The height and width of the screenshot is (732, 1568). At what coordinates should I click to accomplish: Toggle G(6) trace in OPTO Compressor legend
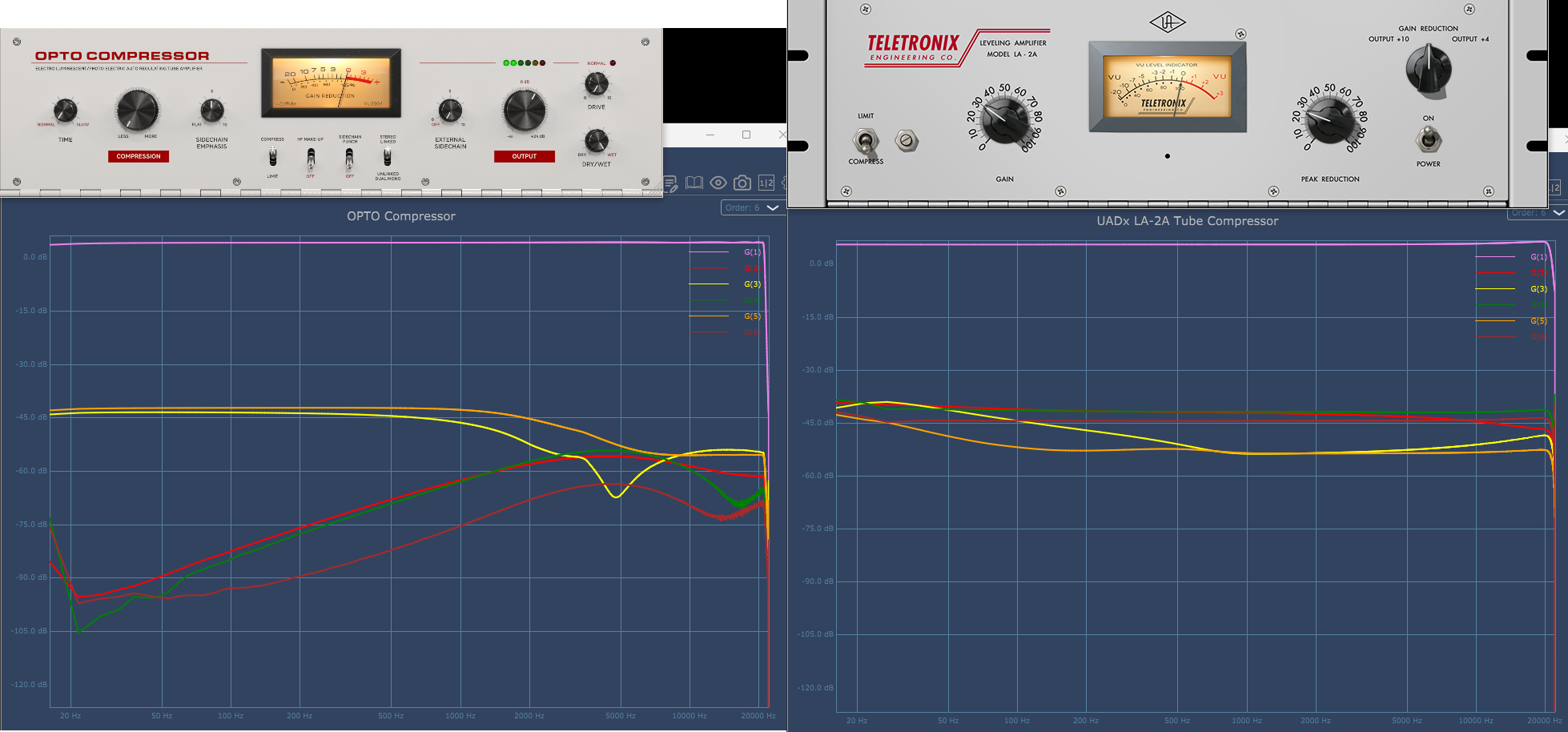pos(752,332)
